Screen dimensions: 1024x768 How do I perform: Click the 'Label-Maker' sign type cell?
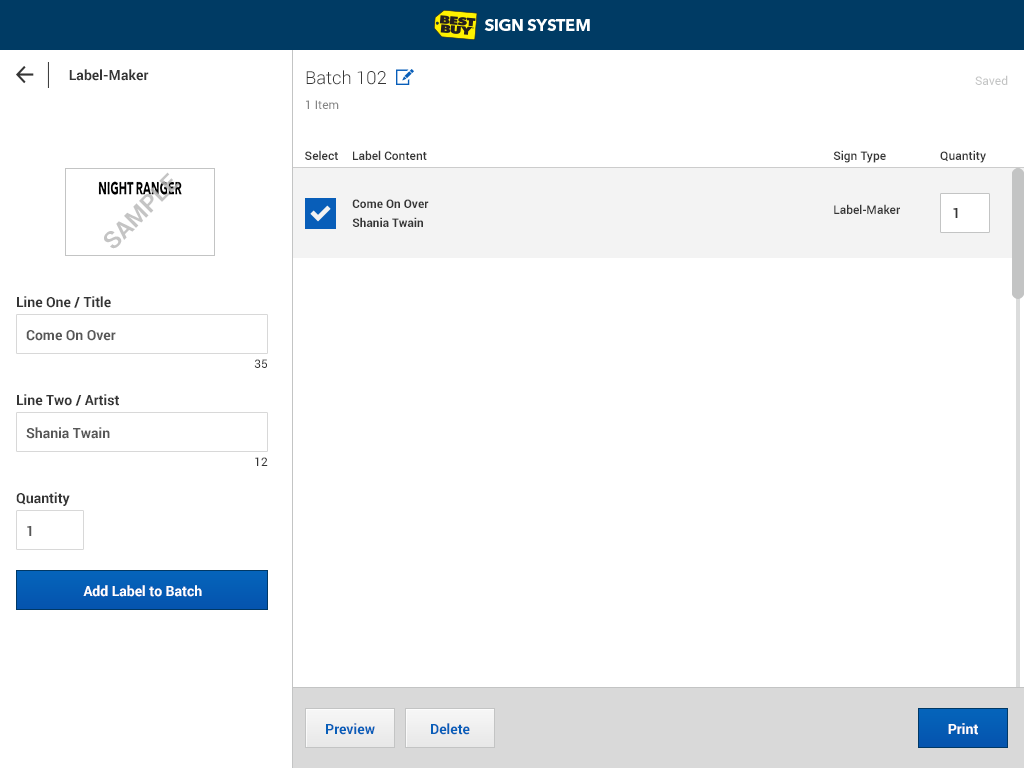point(867,210)
